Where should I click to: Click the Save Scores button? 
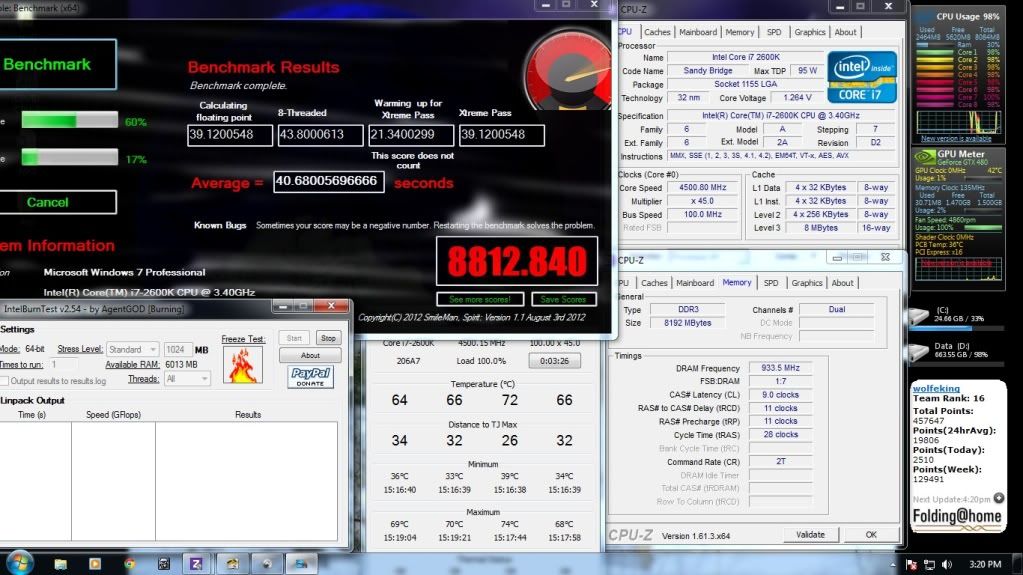564,300
